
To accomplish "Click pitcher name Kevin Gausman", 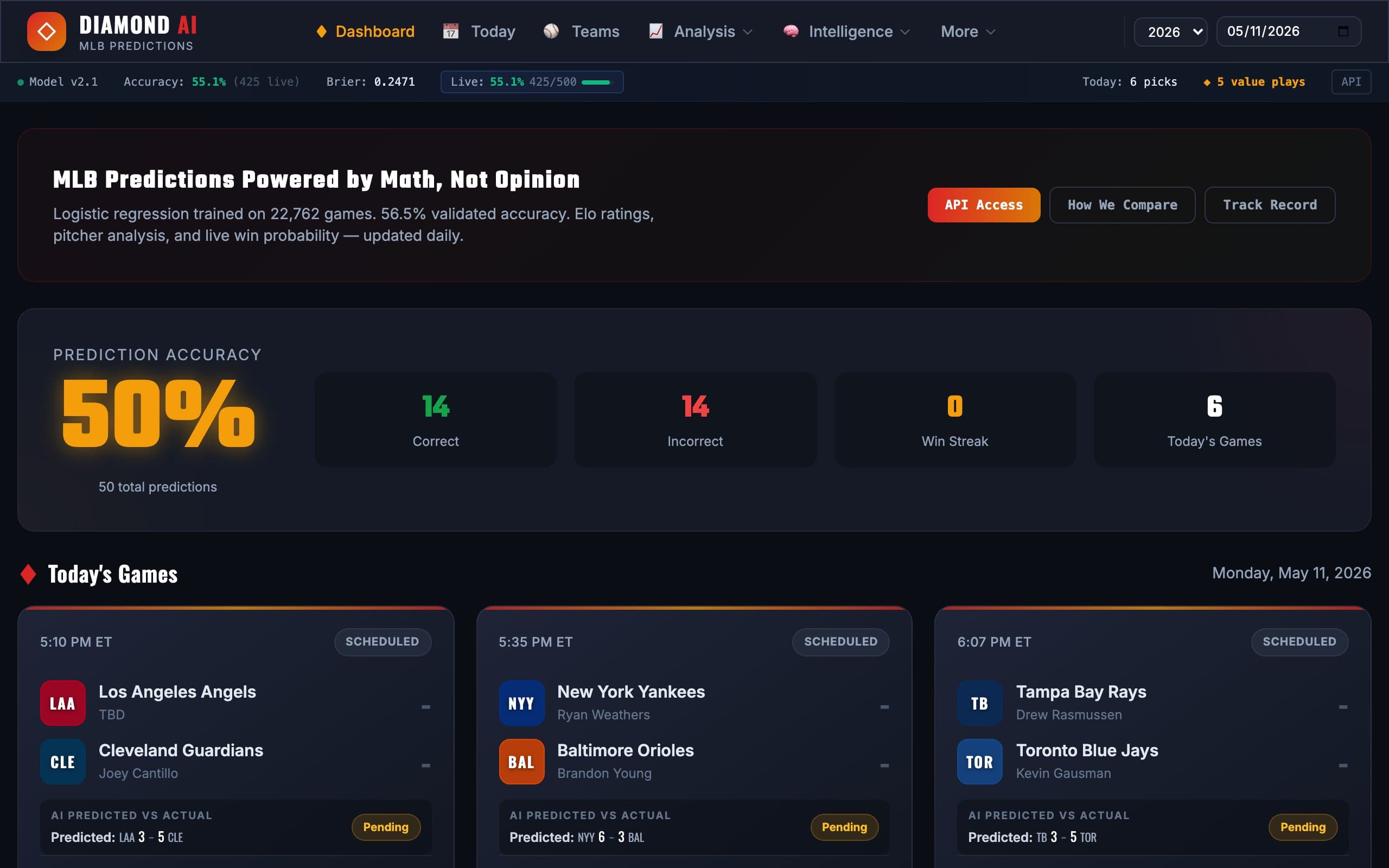I will pyautogui.click(x=1063, y=774).
